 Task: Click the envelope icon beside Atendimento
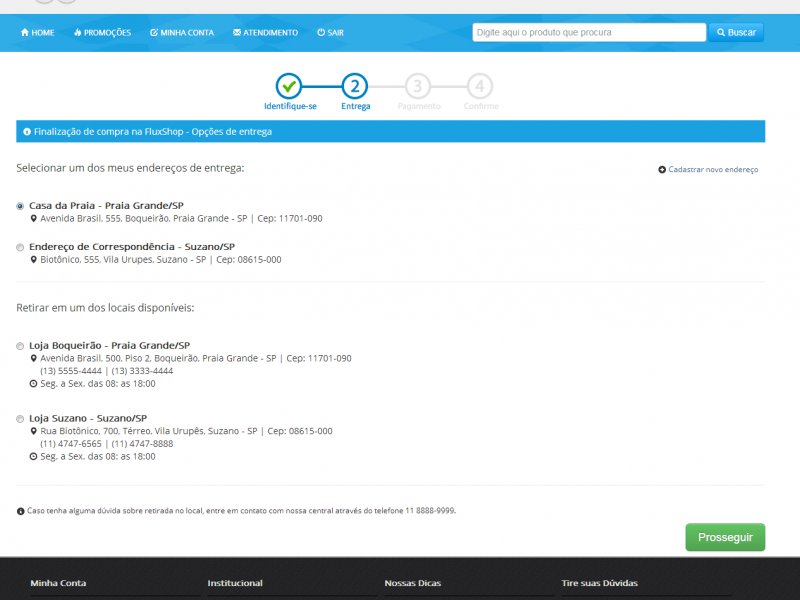(237, 32)
